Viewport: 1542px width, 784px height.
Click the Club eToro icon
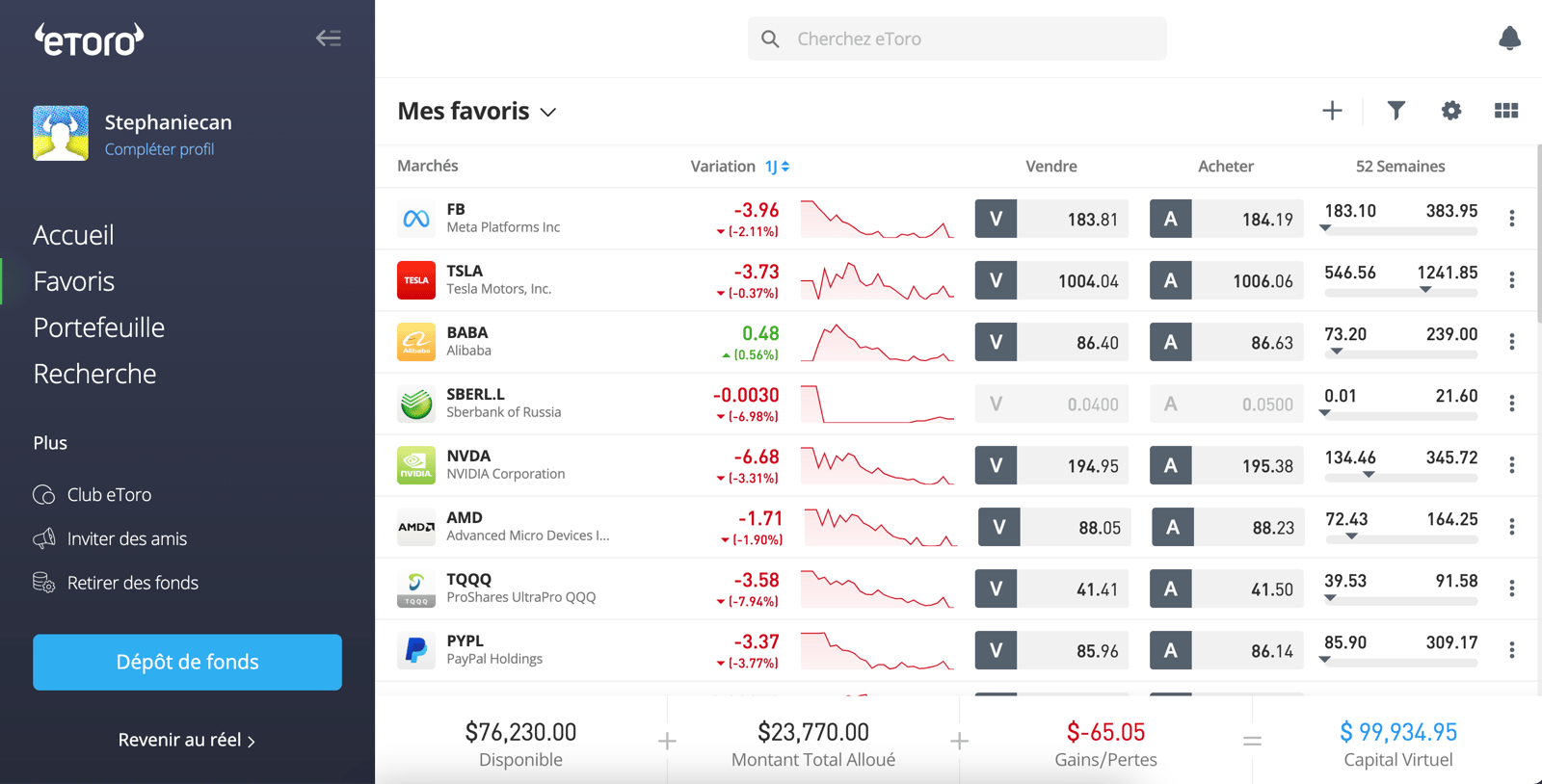44,495
